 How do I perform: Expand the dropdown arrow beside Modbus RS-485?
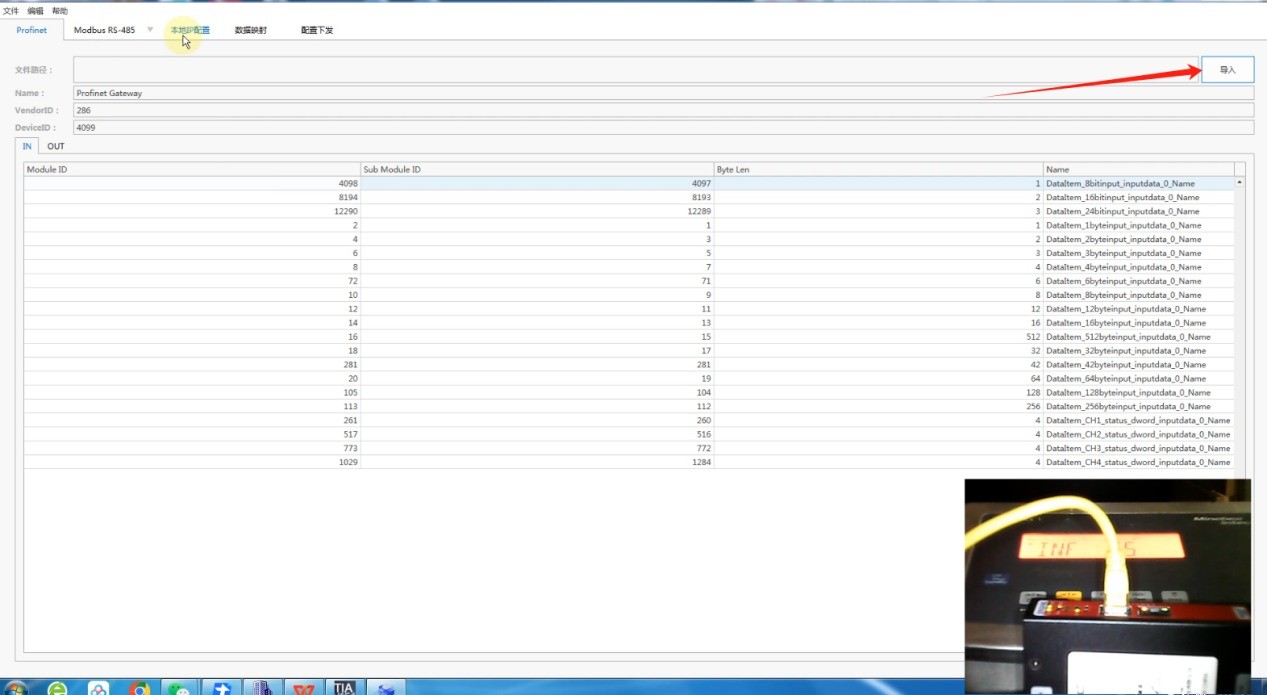click(x=150, y=30)
